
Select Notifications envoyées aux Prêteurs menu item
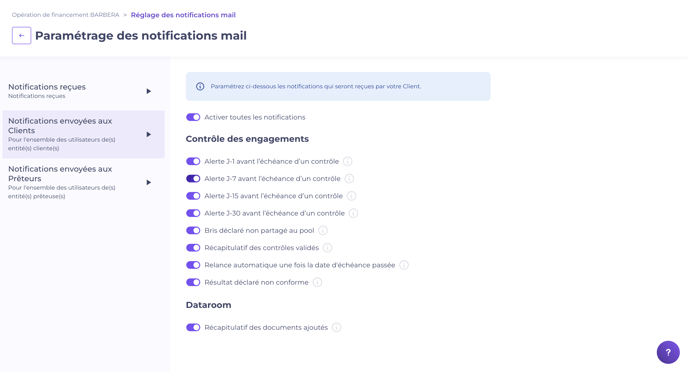pos(83,182)
